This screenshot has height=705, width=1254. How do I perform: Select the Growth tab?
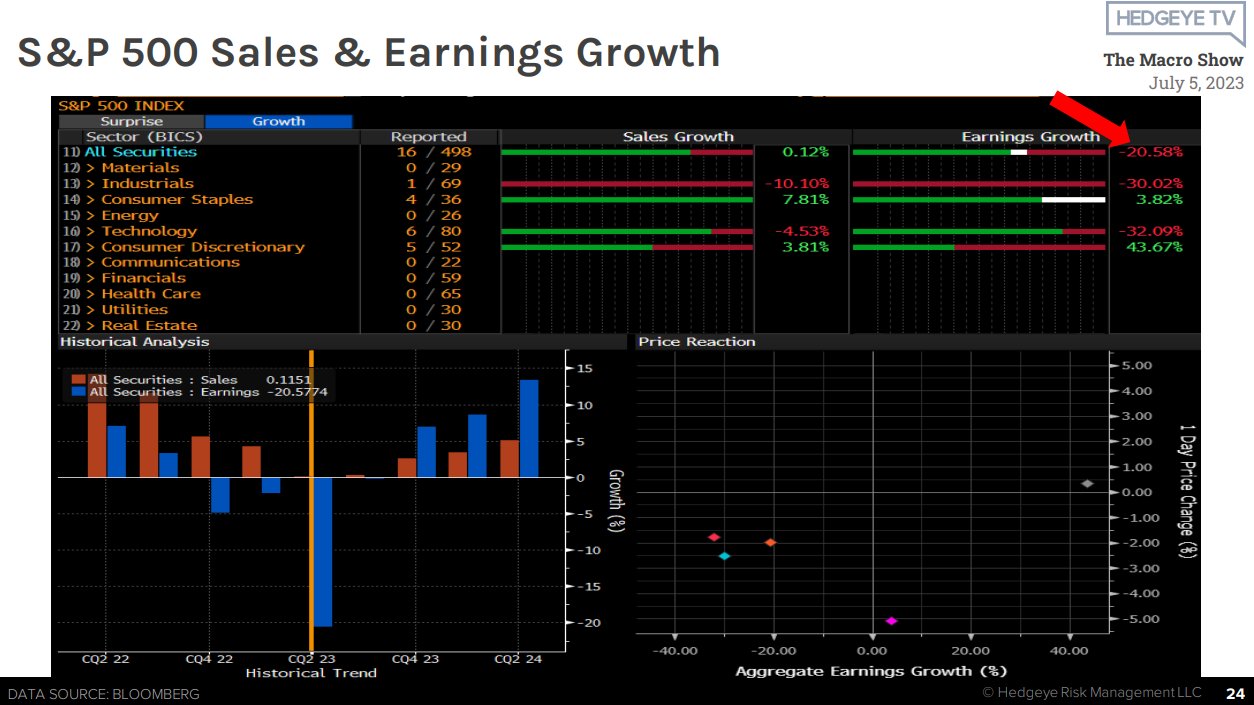278,121
